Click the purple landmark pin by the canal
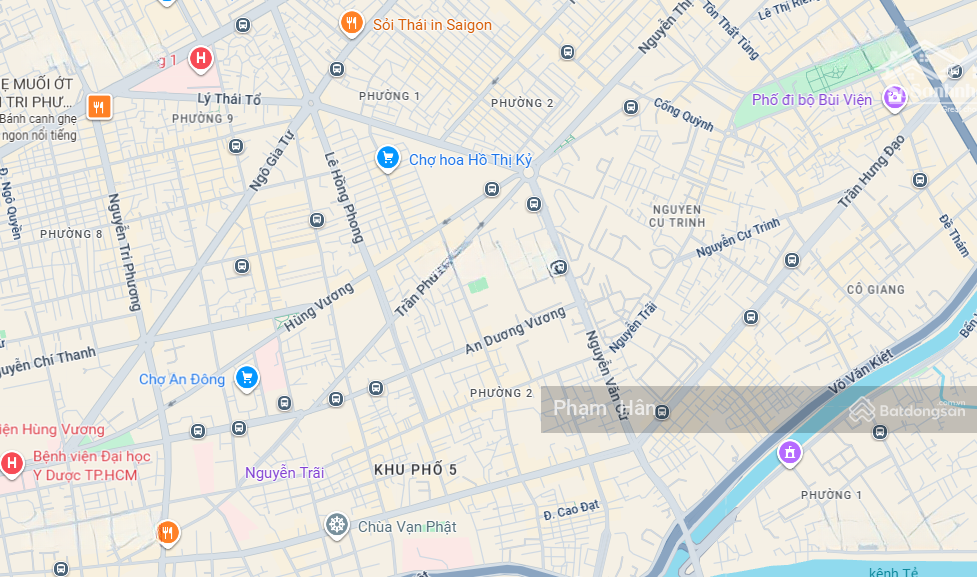The width and height of the screenshot is (977, 577). pos(789,452)
